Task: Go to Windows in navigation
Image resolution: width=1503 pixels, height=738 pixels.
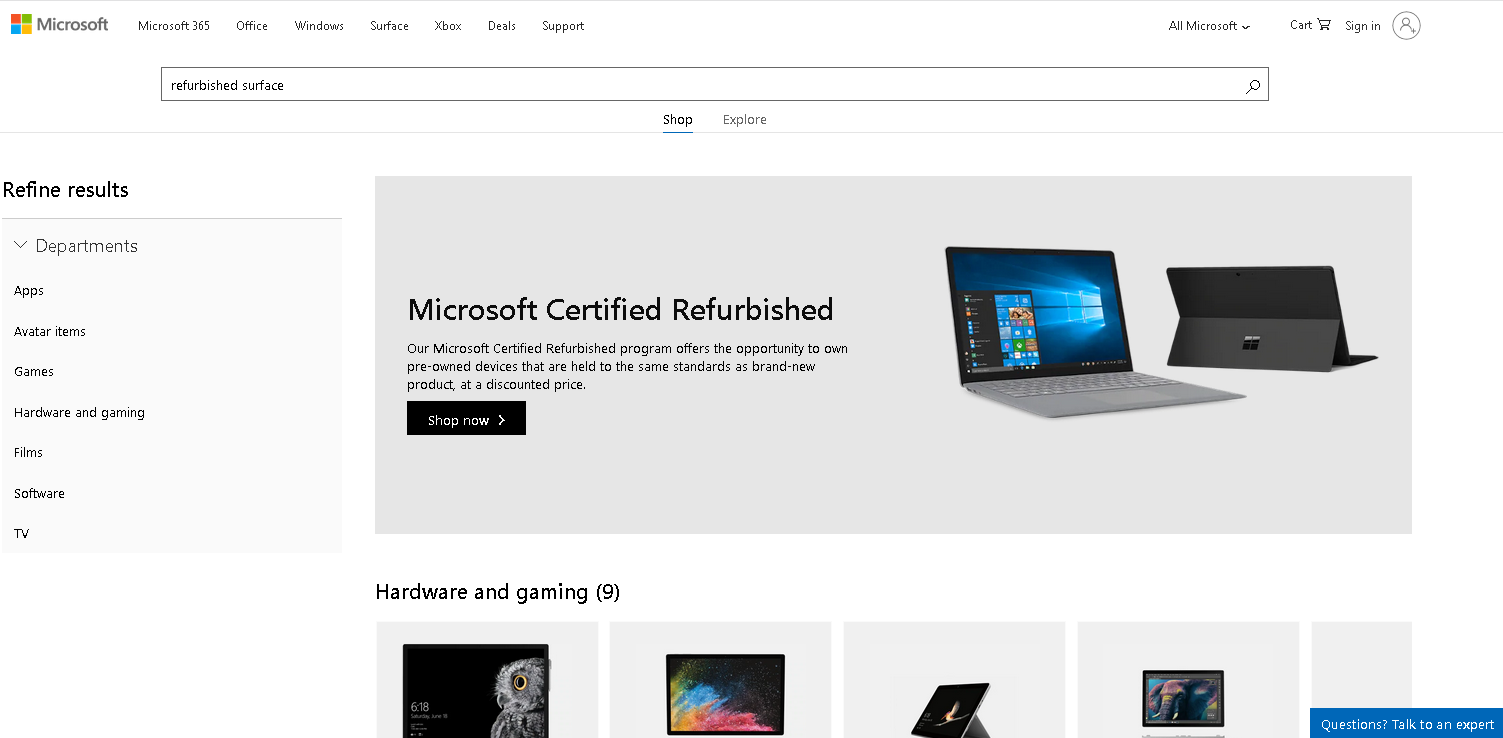Action: 319,26
